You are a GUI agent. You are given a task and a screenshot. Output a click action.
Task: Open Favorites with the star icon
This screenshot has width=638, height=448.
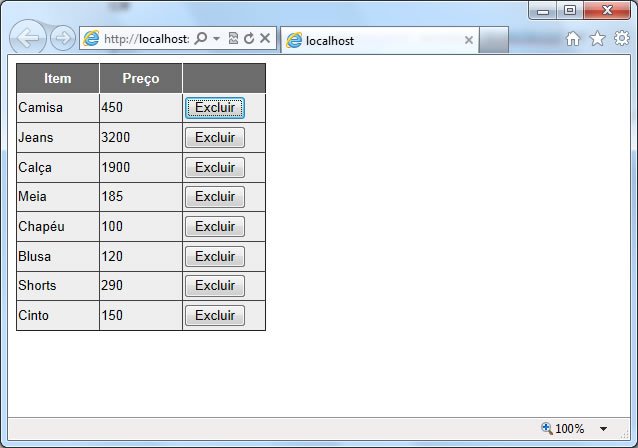pyautogui.click(x=597, y=39)
